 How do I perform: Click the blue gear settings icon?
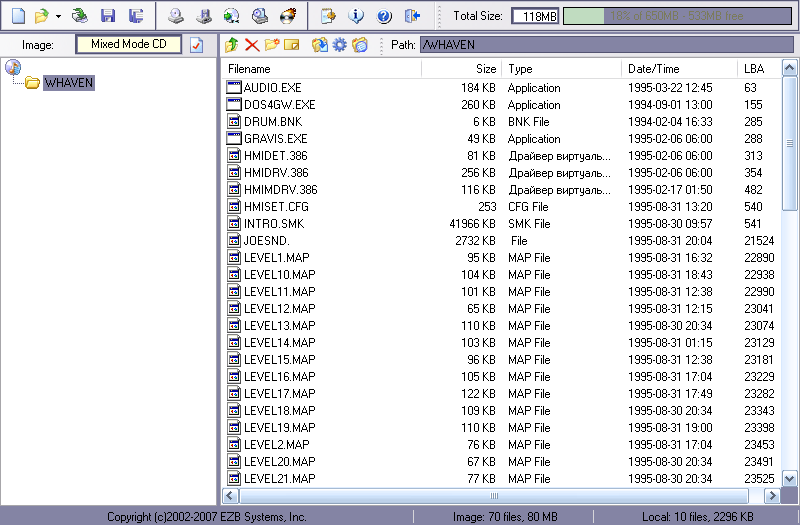point(340,45)
